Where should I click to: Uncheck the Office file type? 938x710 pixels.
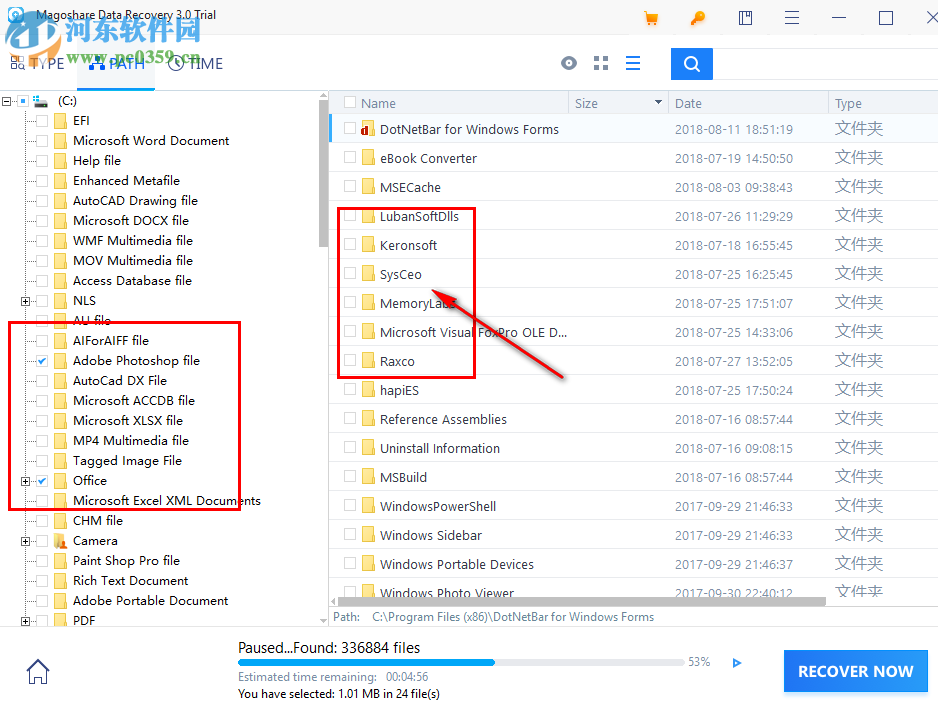(x=42, y=480)
